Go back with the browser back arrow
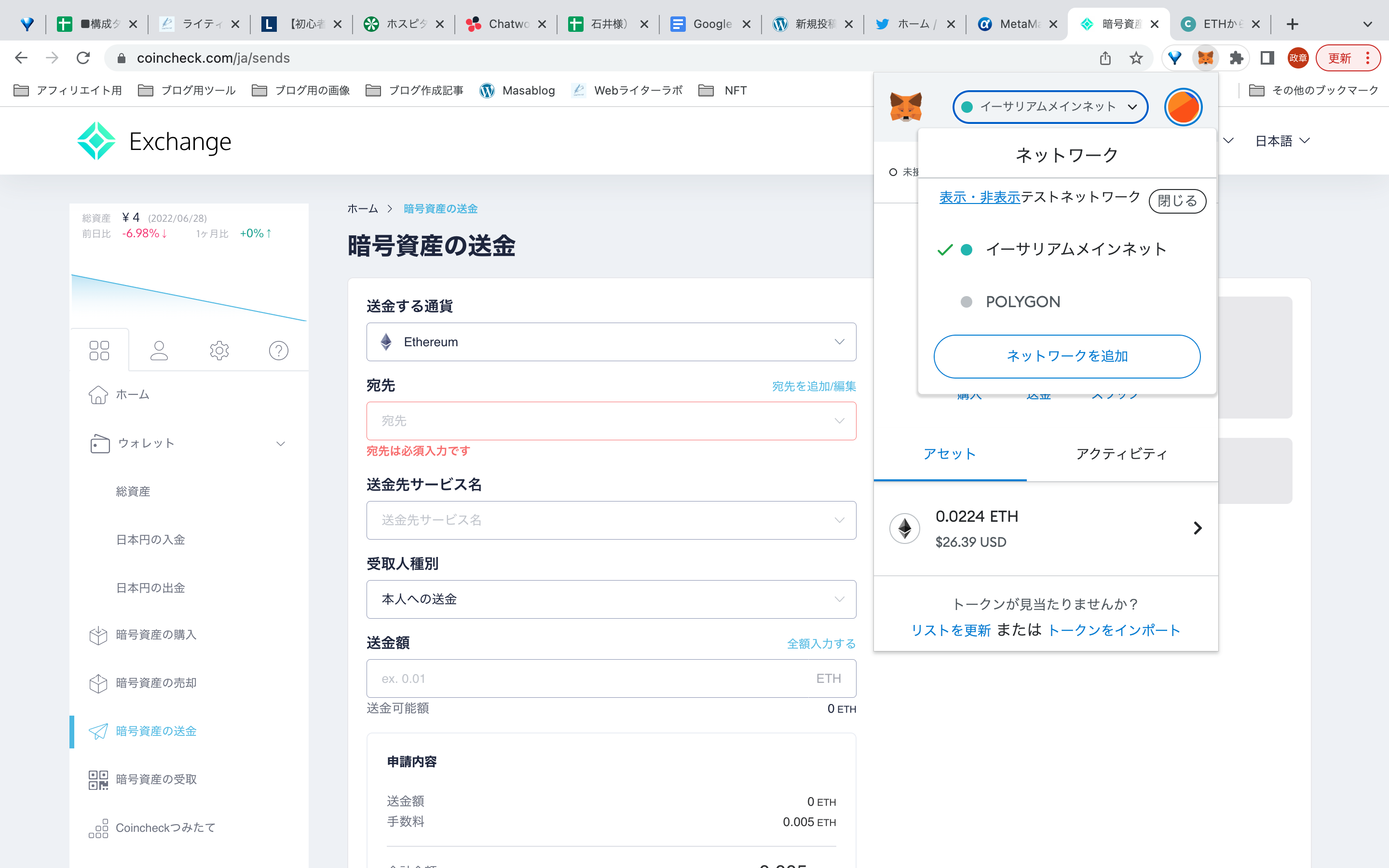 (21, 58)
